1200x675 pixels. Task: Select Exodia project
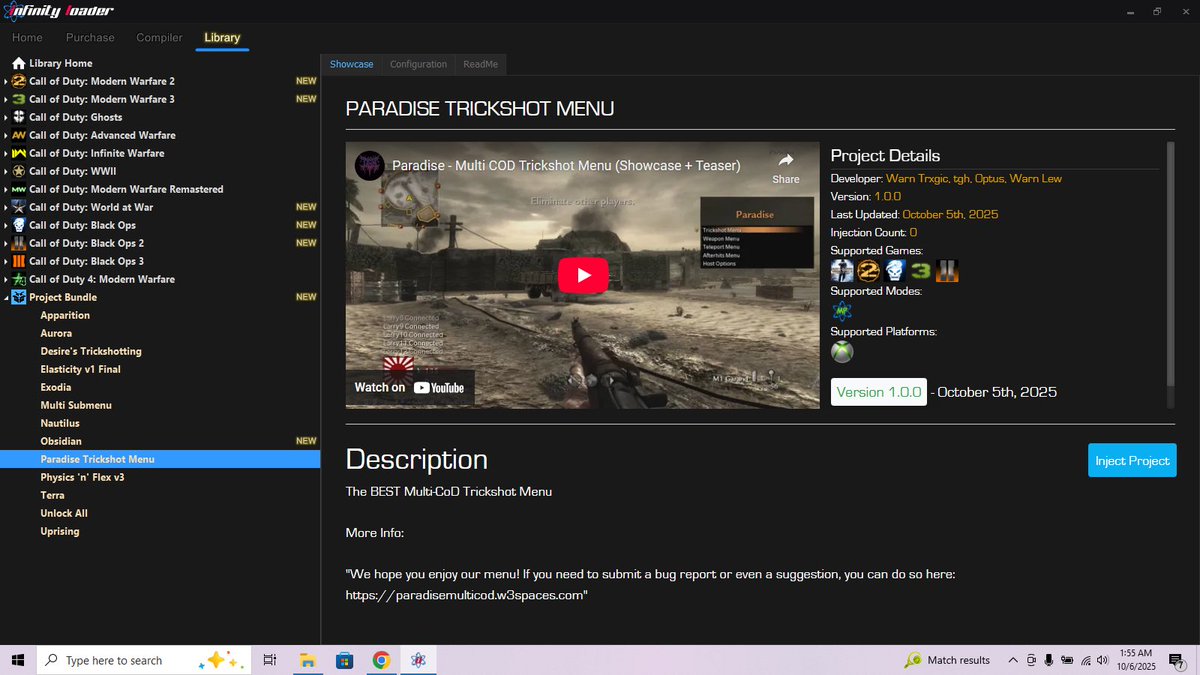[56, 387]
